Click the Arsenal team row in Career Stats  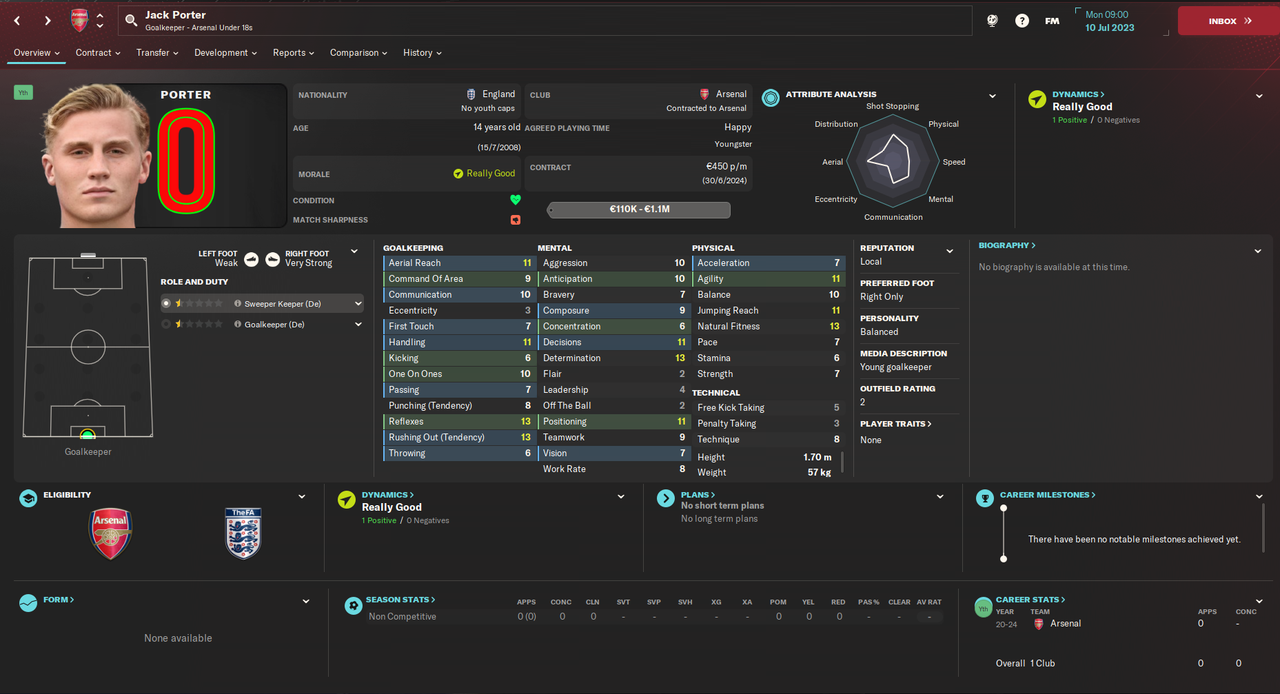point(1118,624)
